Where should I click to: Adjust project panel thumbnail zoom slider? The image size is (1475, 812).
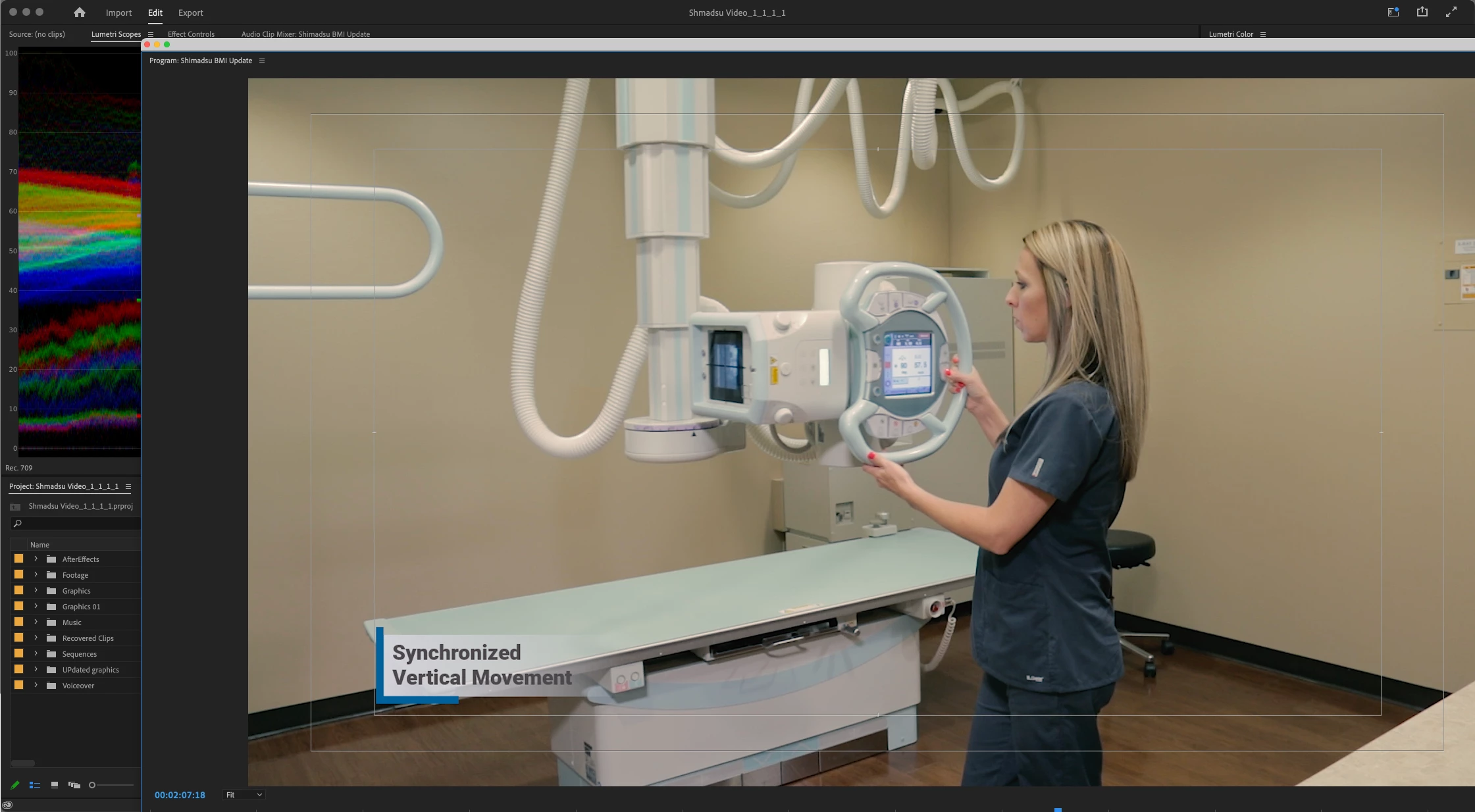click(x=93, y=785)
